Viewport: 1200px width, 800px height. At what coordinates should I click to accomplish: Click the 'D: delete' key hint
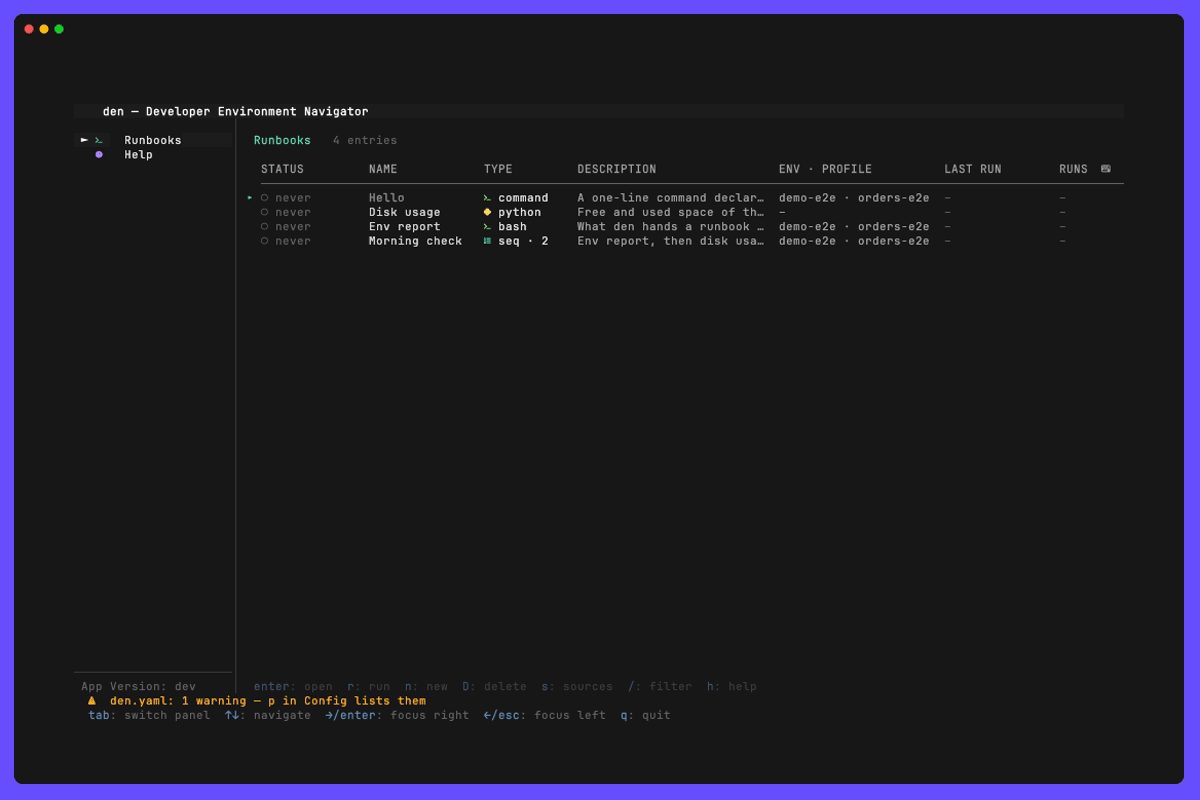(494, 687)
